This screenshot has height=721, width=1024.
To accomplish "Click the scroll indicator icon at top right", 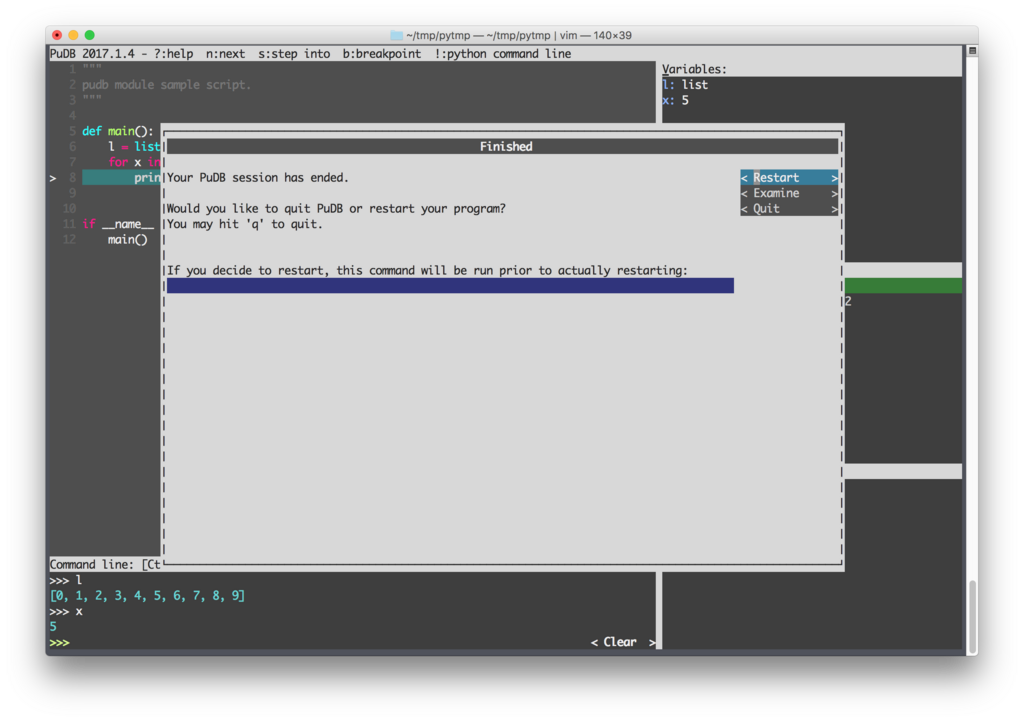I will click(x=972, y=51).
